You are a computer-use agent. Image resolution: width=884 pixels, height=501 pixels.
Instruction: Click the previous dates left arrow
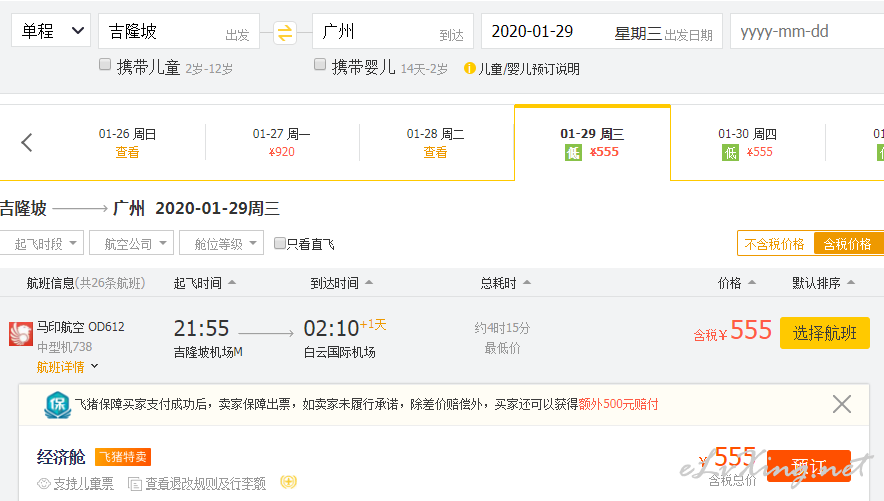coord(26,142)
